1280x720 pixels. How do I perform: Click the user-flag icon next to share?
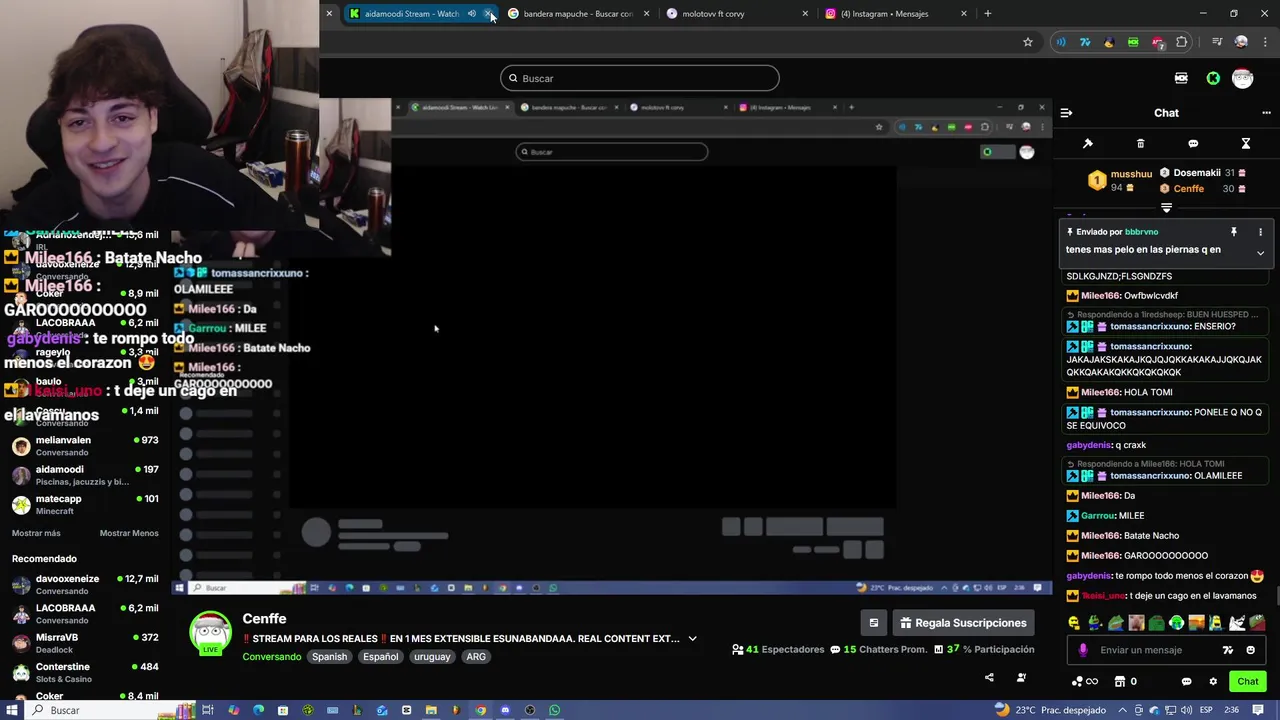(1021, 678)
